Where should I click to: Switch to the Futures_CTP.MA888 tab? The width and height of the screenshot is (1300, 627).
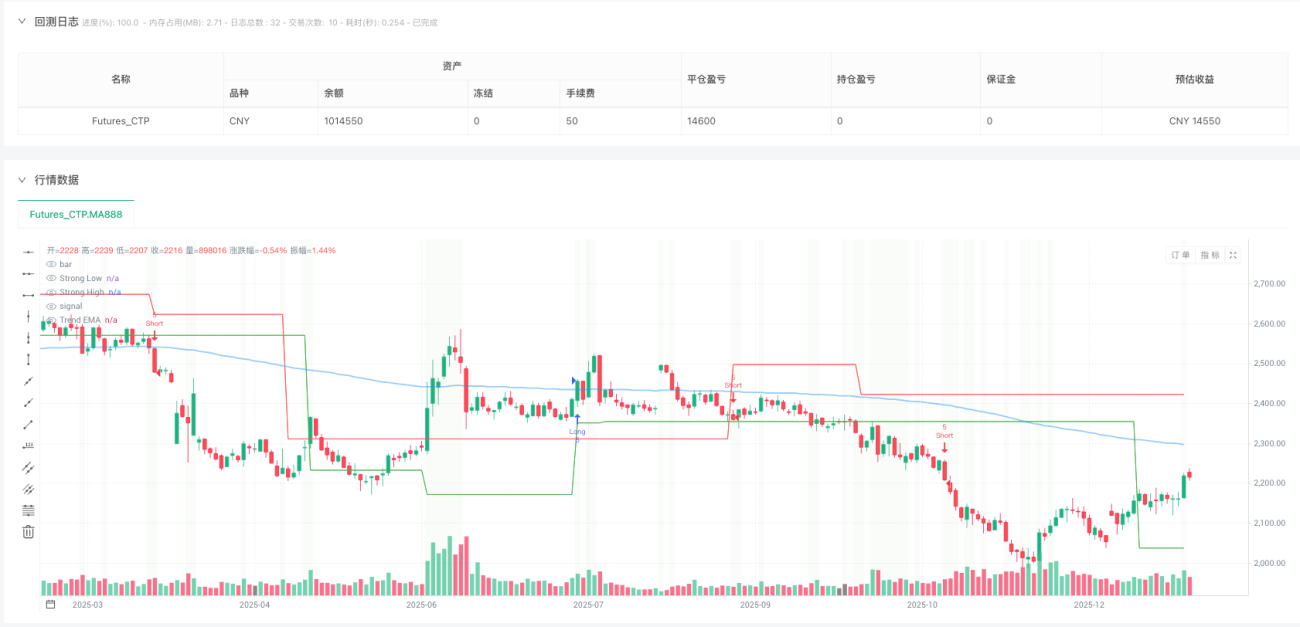coord(76,215)
